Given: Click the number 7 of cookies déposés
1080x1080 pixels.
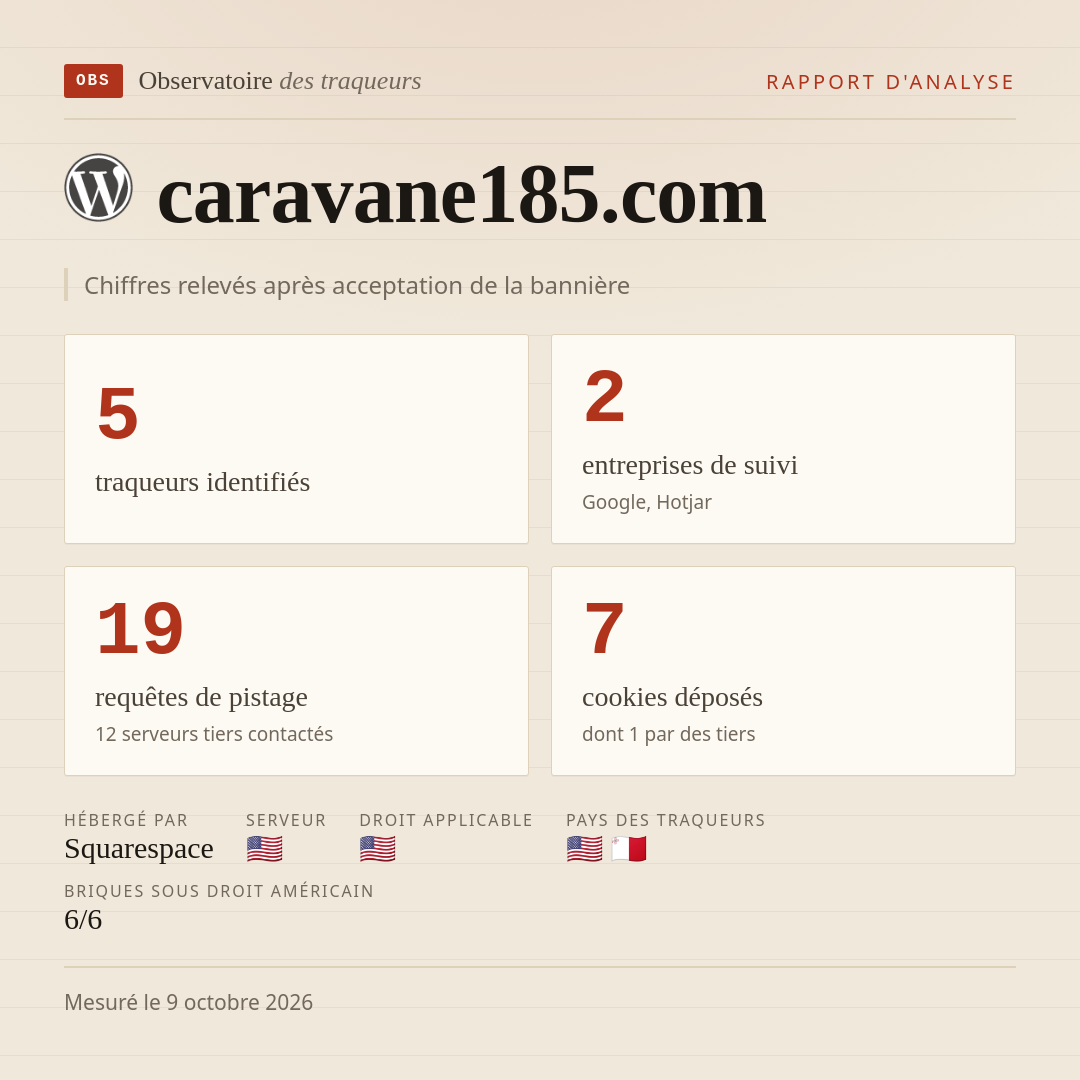Looking at the screenshot, I should pos(604,629).
